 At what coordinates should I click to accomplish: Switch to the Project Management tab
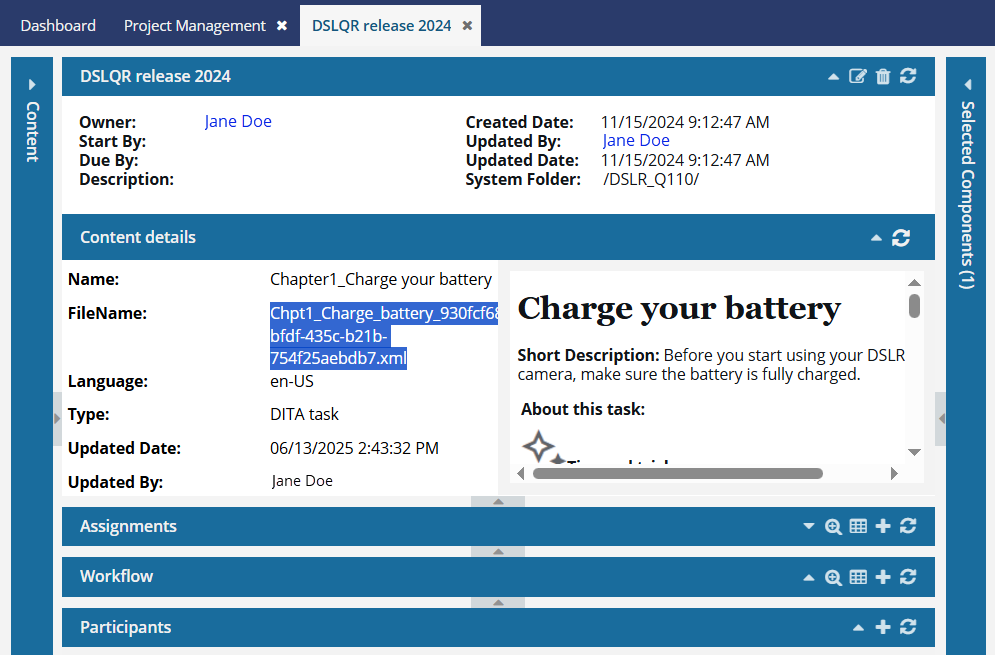pyautogui.click(x=195, y=25)
